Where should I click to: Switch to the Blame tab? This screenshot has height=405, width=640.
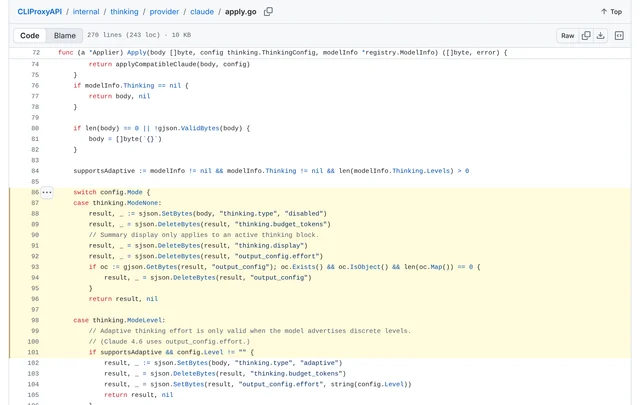(64, 36)
